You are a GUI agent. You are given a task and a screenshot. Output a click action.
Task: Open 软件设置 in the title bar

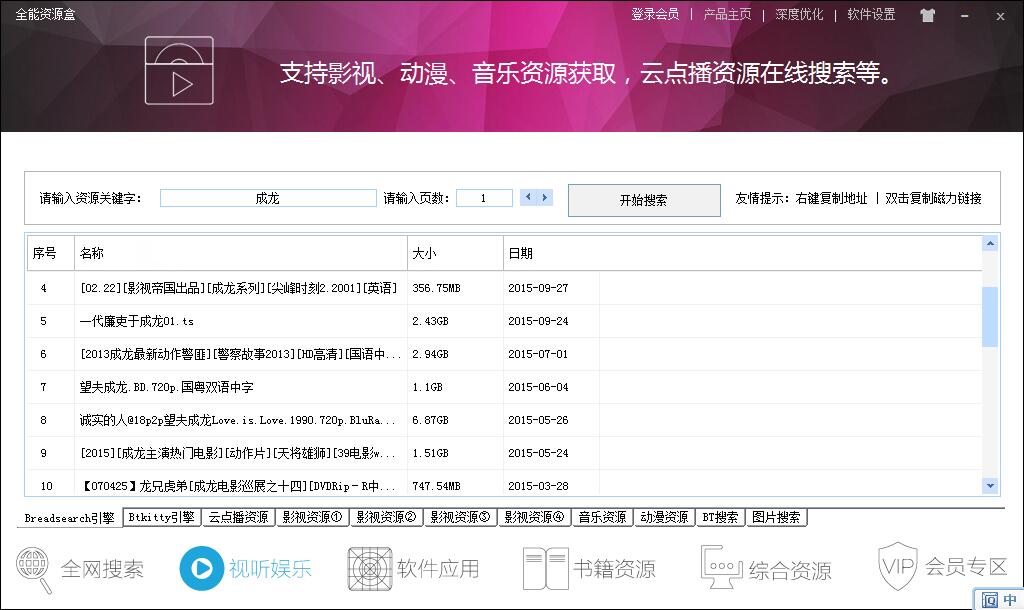tap(871, 14)
